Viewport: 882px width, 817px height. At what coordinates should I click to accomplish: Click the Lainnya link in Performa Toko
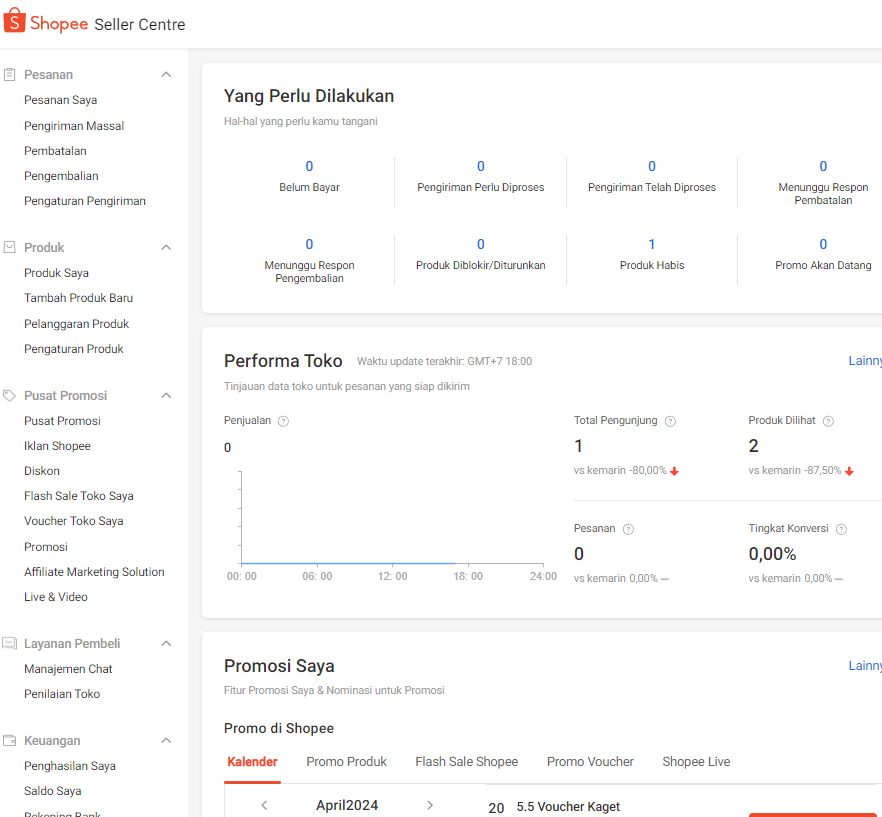[x=865, y=361]
